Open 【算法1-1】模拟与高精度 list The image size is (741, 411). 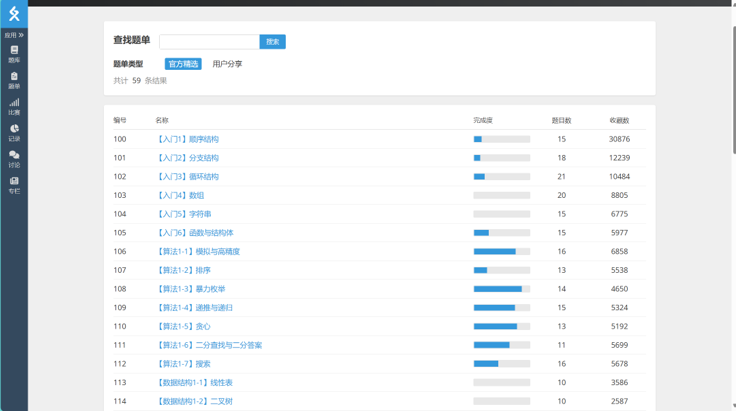198,252
